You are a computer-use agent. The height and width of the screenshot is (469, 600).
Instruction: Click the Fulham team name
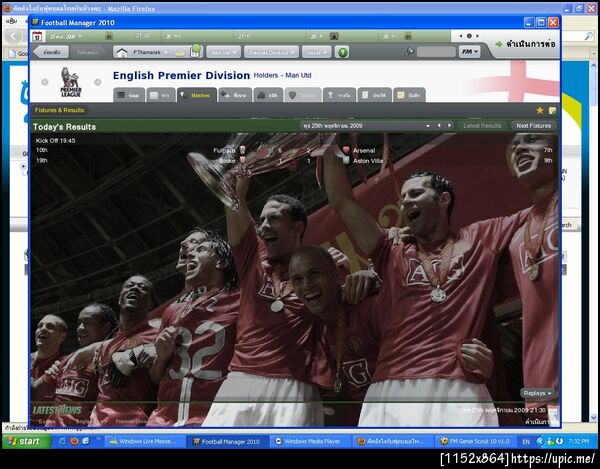coord(224,150)
